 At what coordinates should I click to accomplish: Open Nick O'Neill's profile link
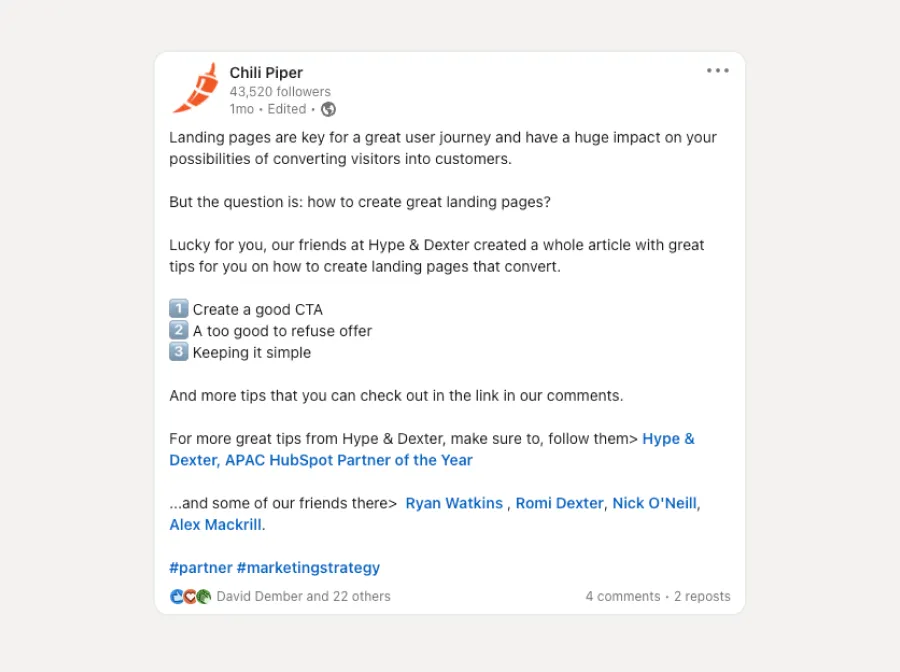(x=655, y=503)
